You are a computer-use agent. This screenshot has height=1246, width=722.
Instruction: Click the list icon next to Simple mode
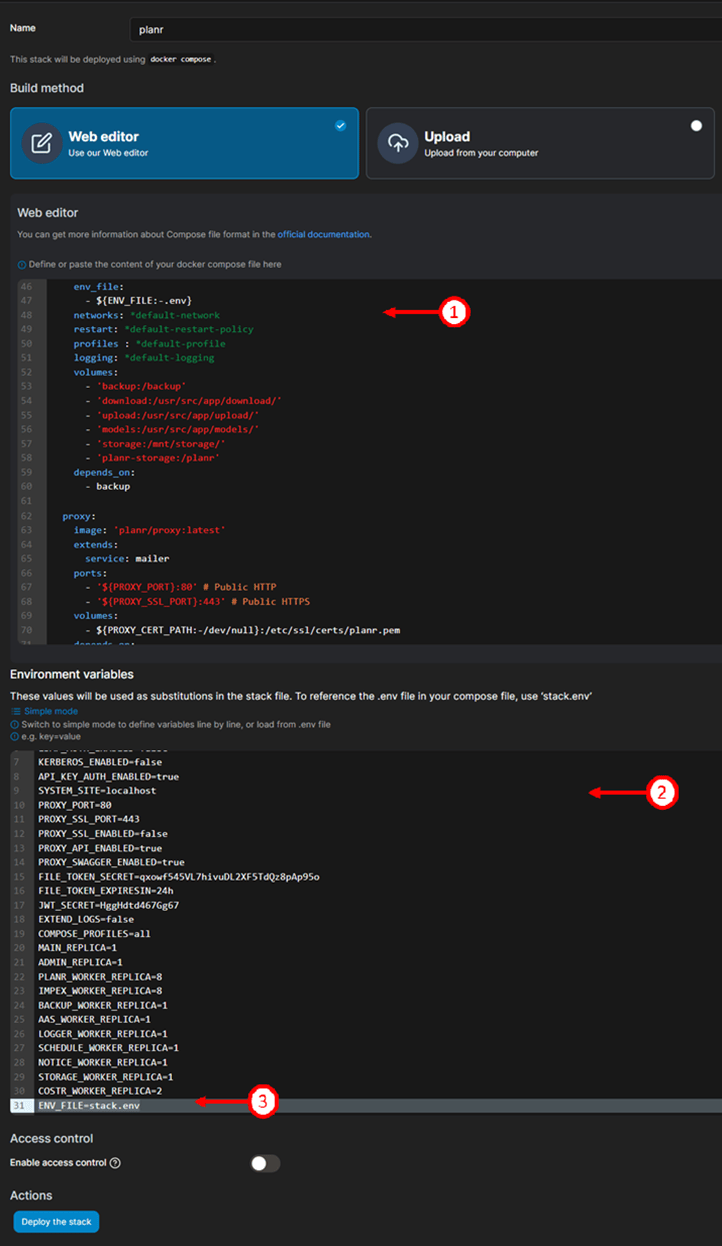(15, 711)
